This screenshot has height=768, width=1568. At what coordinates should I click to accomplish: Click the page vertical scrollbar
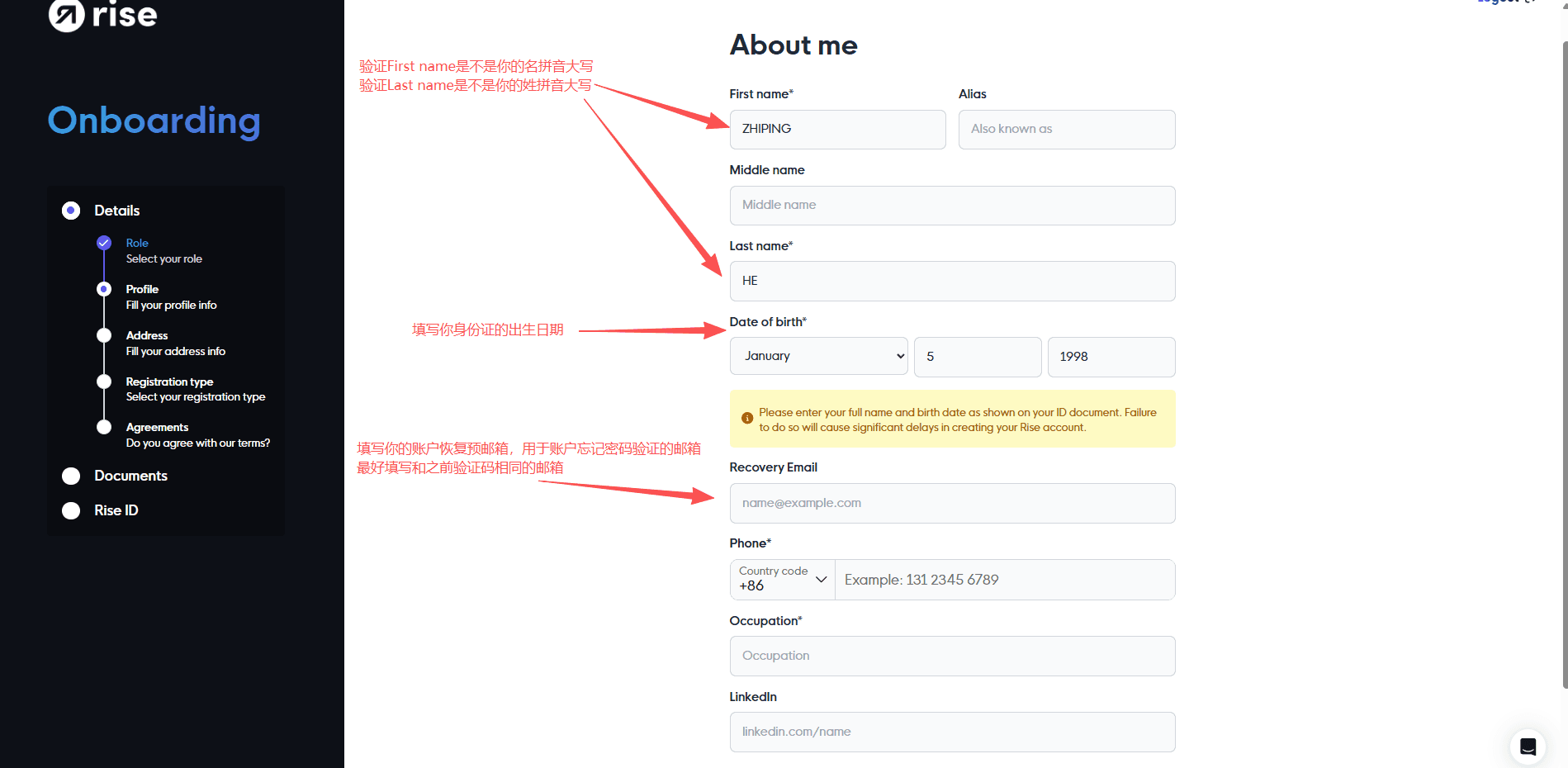coord(1564,363)
